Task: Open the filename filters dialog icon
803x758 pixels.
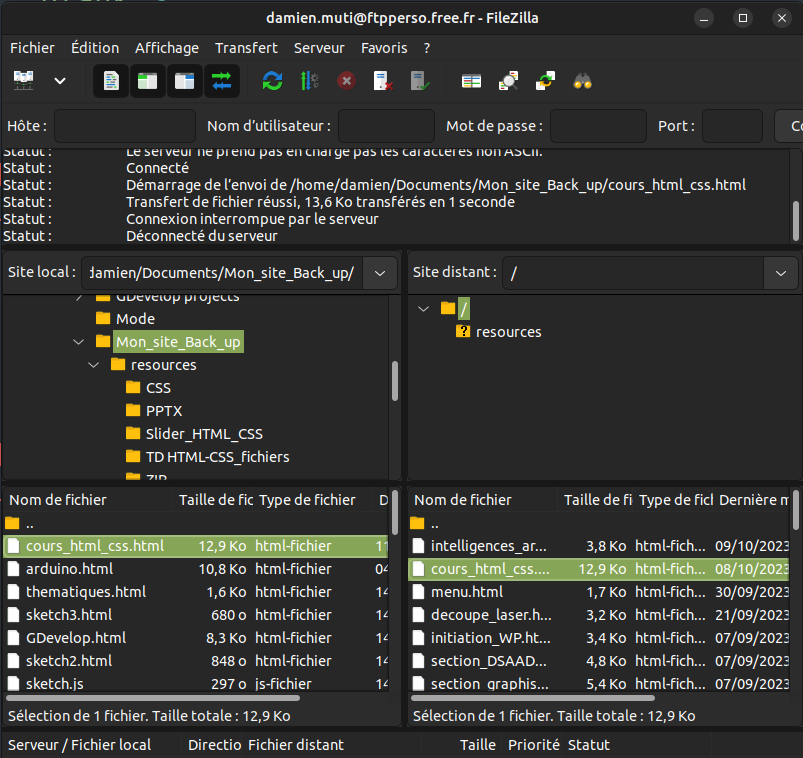Action: click(x=471, y=81)
